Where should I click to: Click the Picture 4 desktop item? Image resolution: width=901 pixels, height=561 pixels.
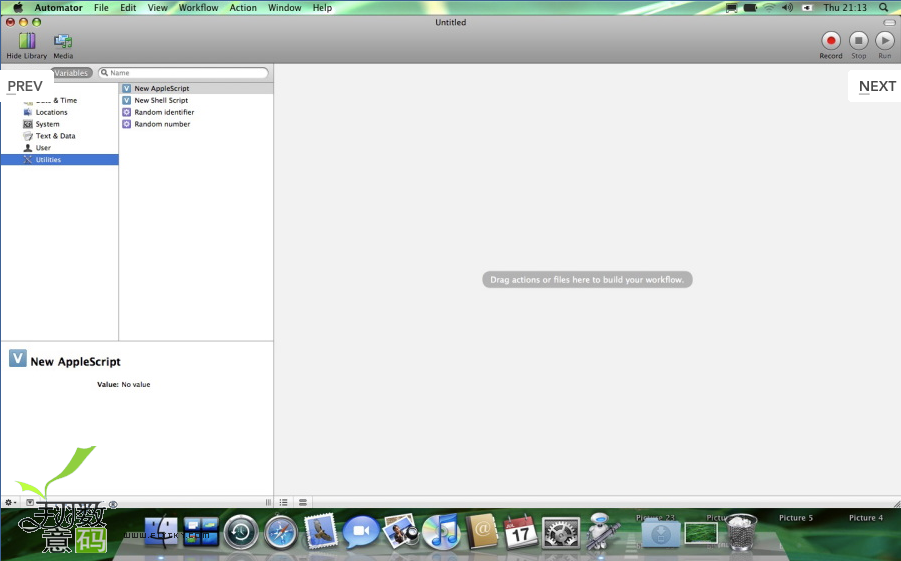click(866, 518)
